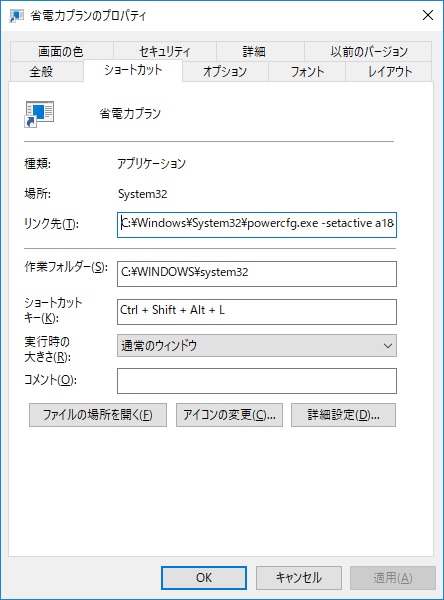Viewport: 444px width, 600px height.
Task: Click the アプリケーション type value
Action: [x=152, y=163]
